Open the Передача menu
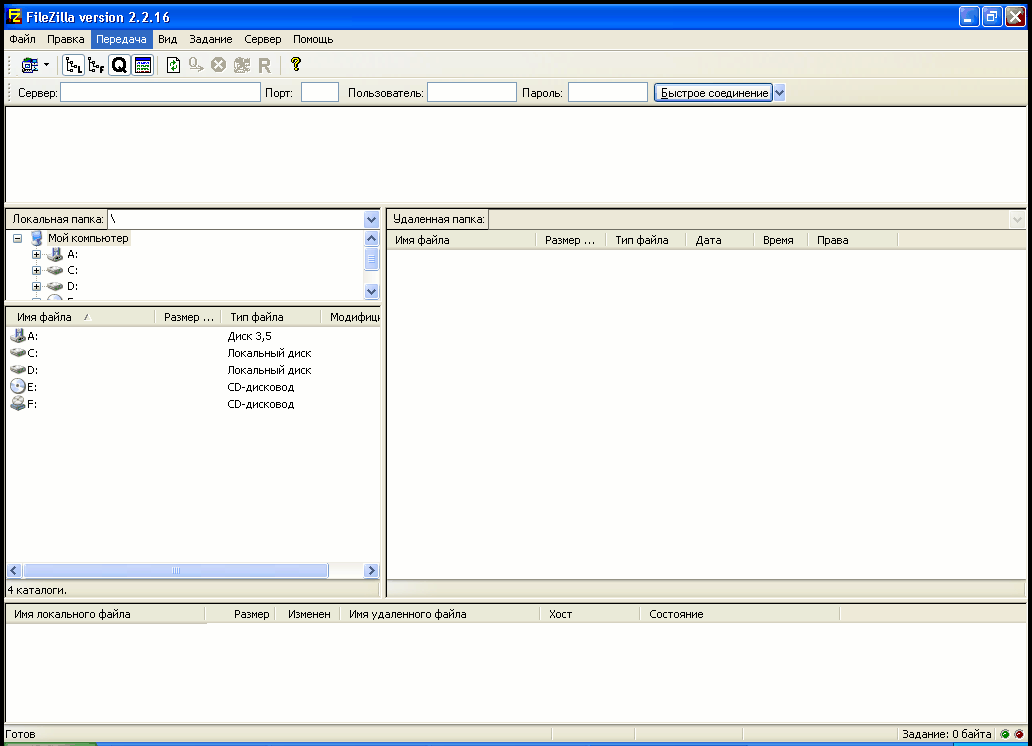The image size is (1032, 746). point(121,39)
